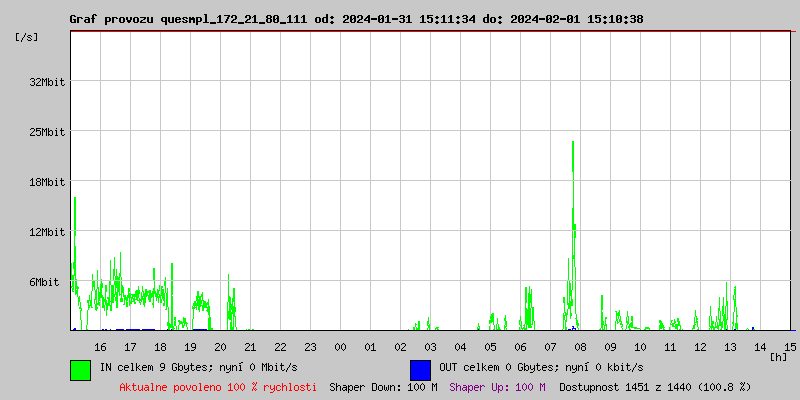Select the 25Mbit y-axis label
This screenshot has height=400, width=800.
47,132
